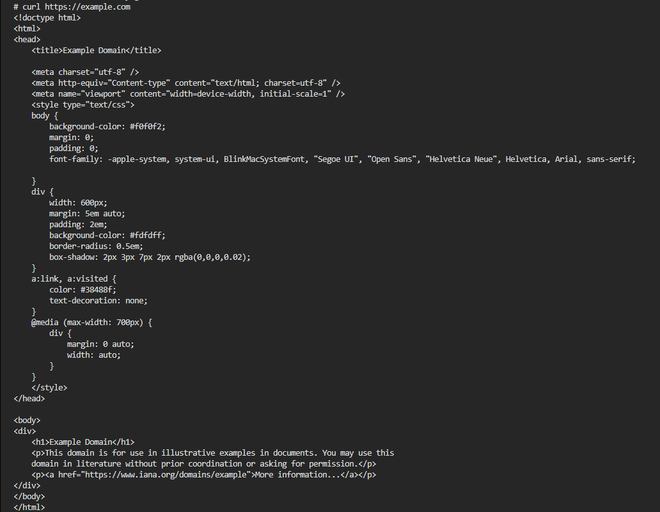Click the doctype html declaration line
Viewport: 660px width, 512px height.
(48, 17)
